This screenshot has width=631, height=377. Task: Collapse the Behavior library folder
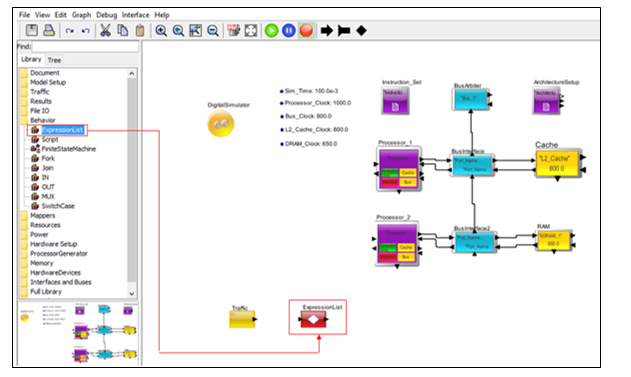43,120
